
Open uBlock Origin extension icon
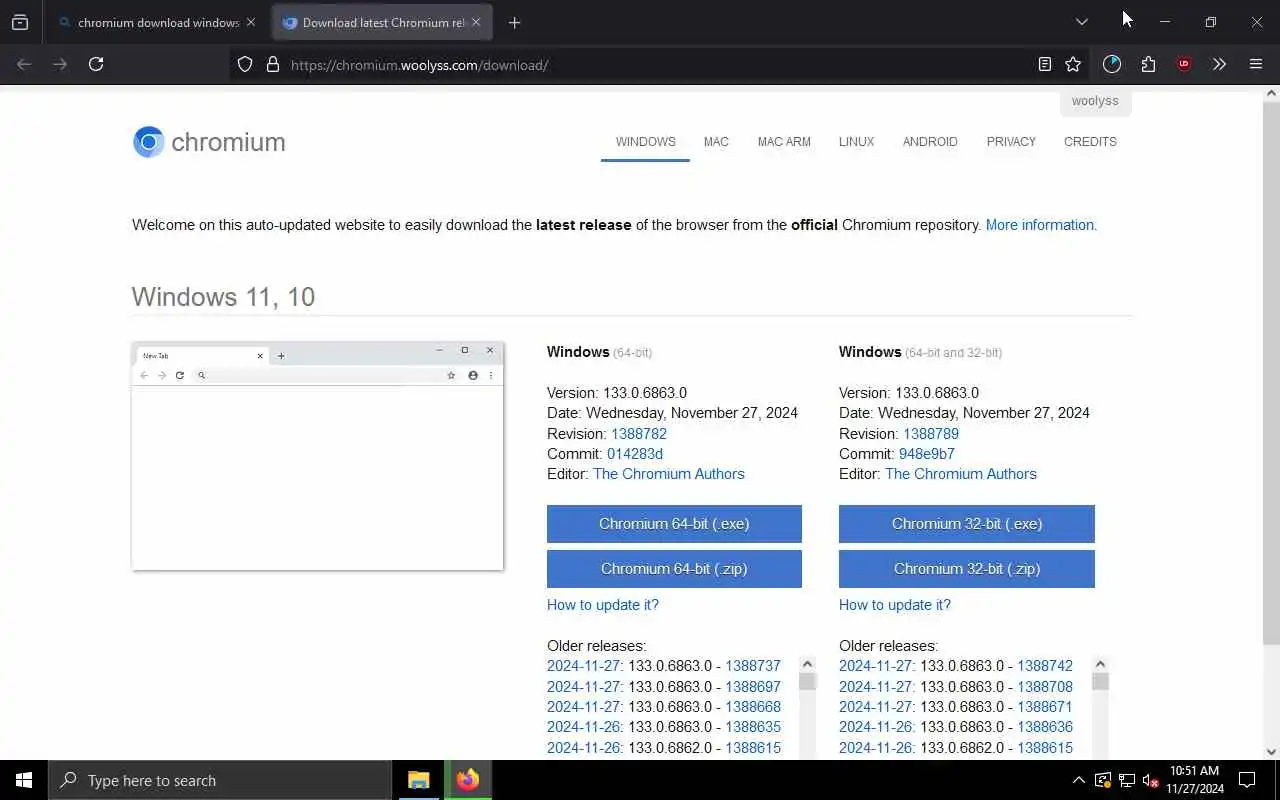tap(1184, 64)
